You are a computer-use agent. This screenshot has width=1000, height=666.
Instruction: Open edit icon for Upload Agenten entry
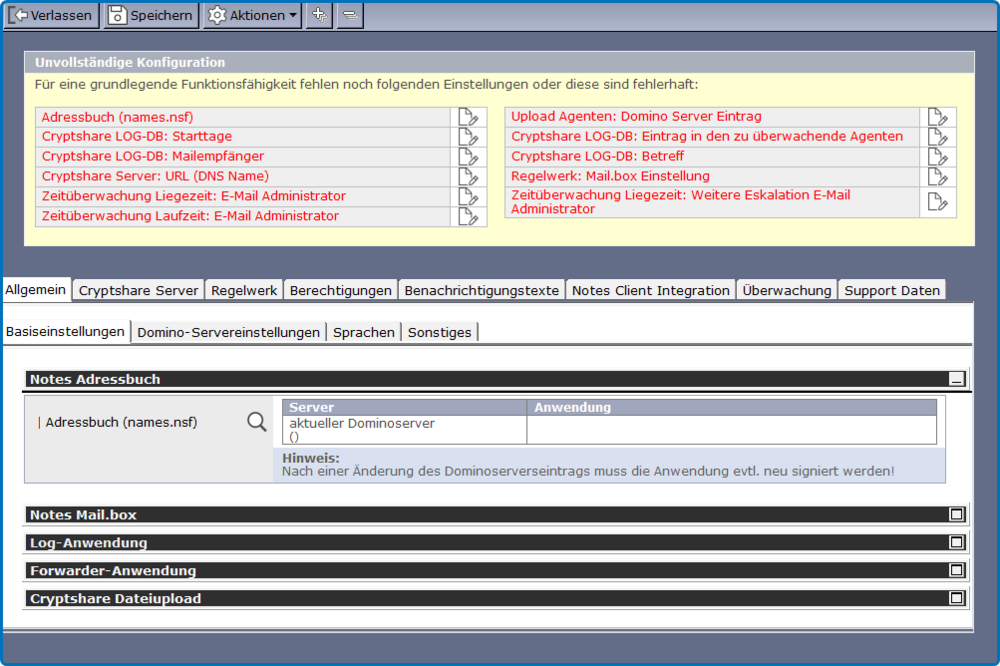click(x=937, y=117)
